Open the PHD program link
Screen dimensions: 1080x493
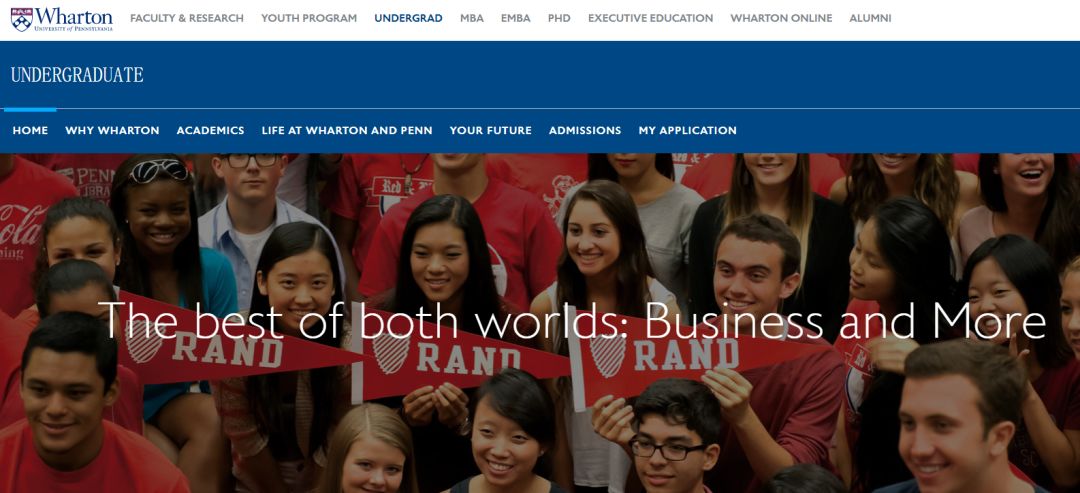point(559,19)
